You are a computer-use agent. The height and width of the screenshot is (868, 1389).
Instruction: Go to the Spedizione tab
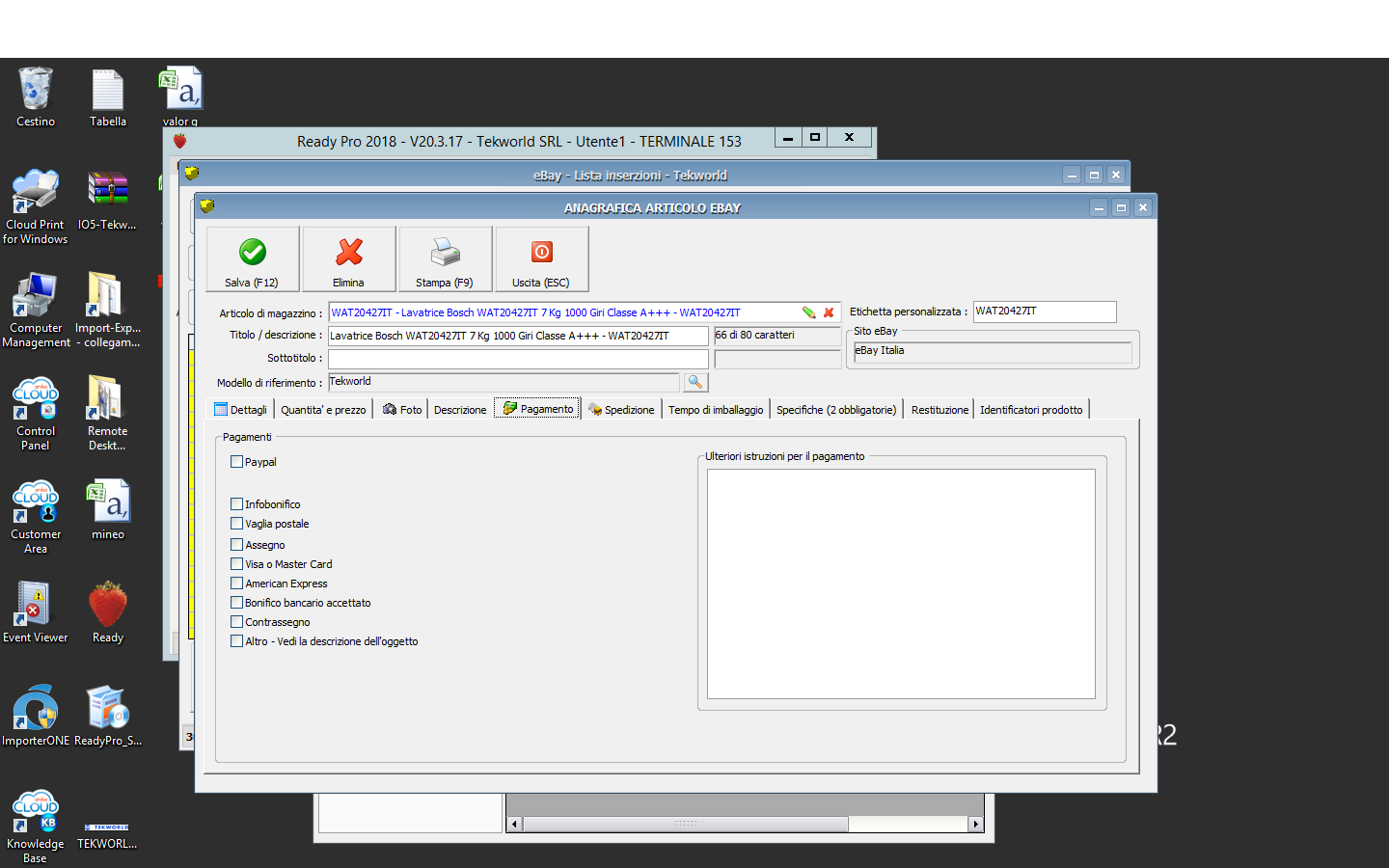click(x=621, y=410)
